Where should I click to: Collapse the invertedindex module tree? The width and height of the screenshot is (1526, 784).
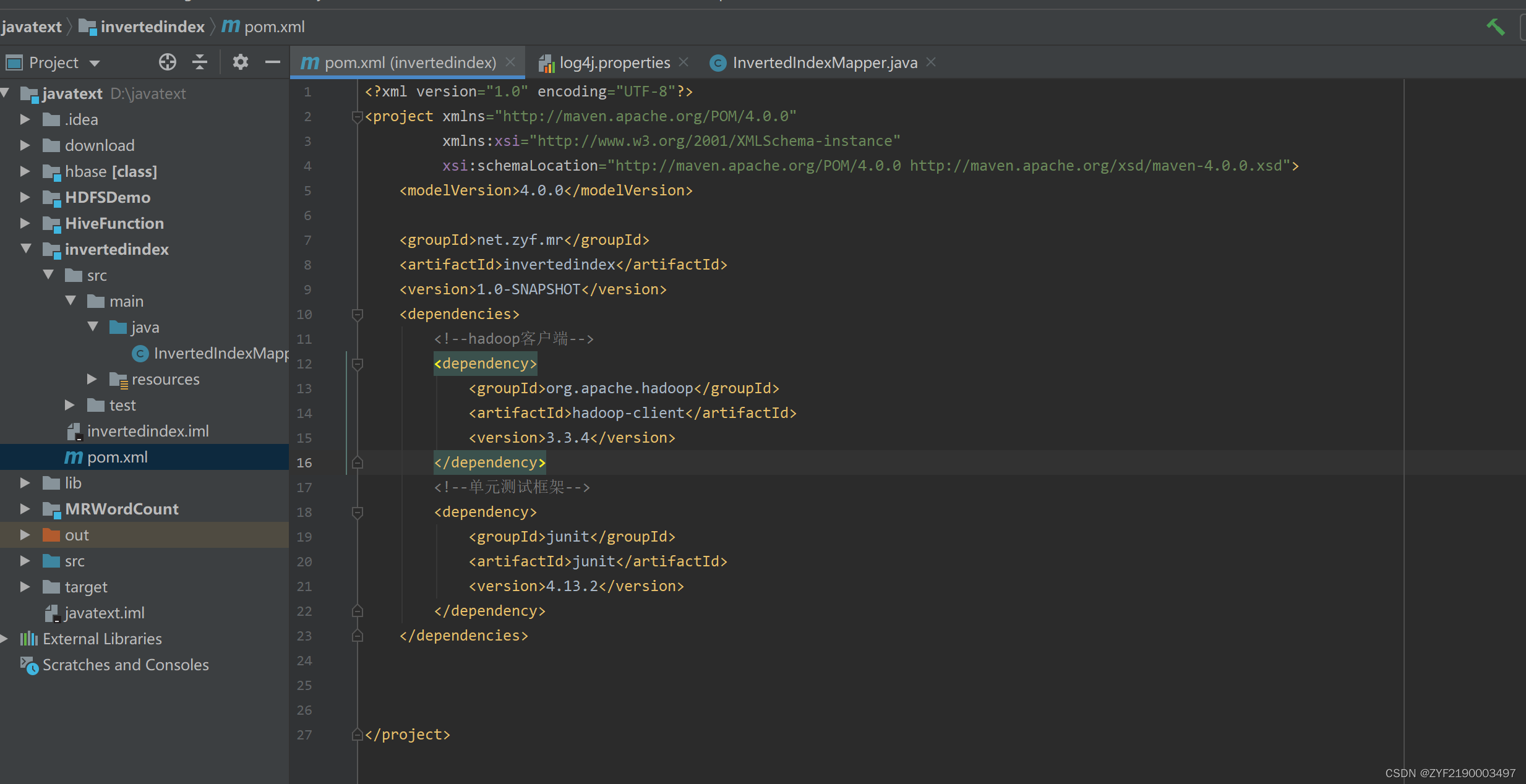tap(26, 249)
